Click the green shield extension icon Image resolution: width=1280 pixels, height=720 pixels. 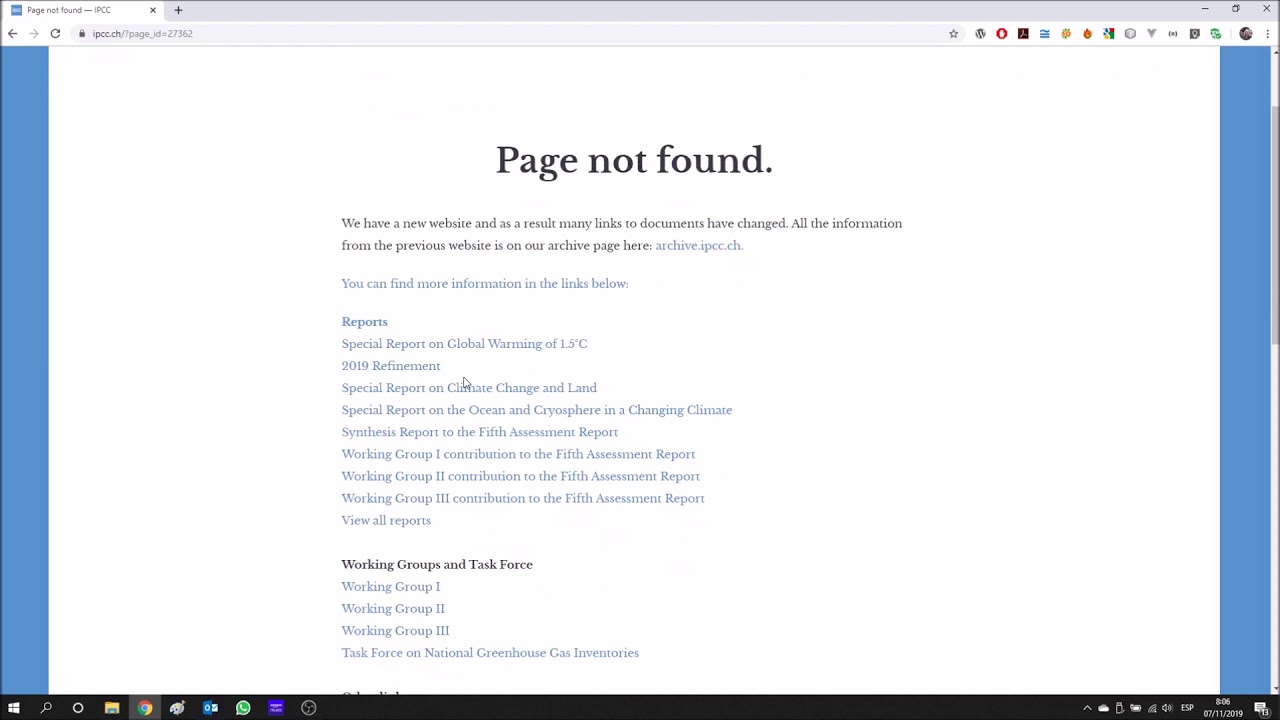click(x=1215, y=34)
